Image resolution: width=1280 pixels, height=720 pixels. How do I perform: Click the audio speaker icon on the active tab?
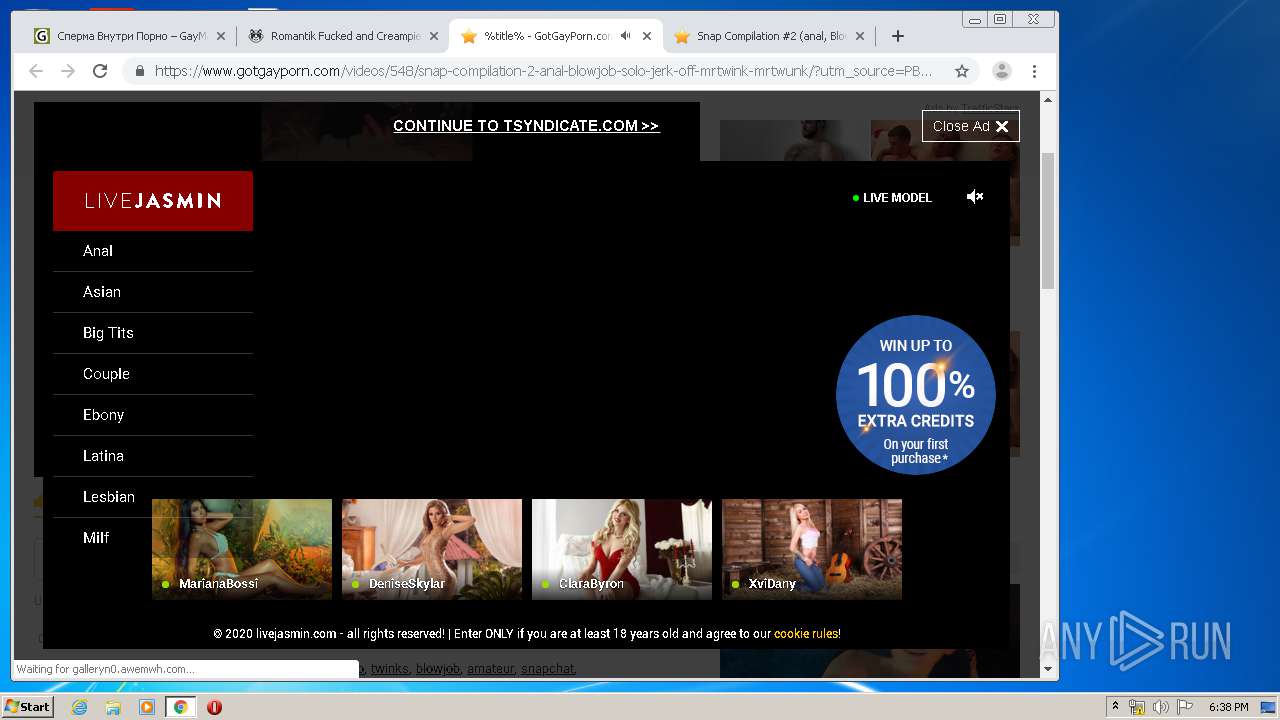tap(625, 36)
